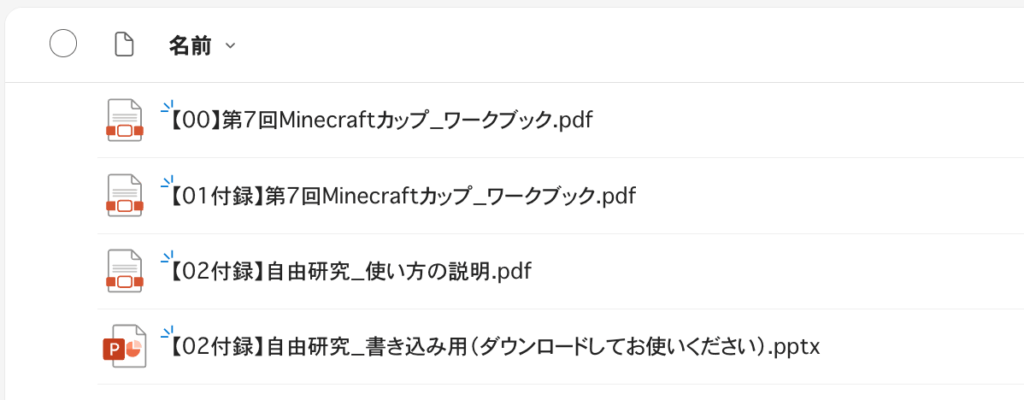Open 【00】第7回Minecraftカップ_ワークブック.pdf
The image size is (1024, 400).
coord(380,121)
